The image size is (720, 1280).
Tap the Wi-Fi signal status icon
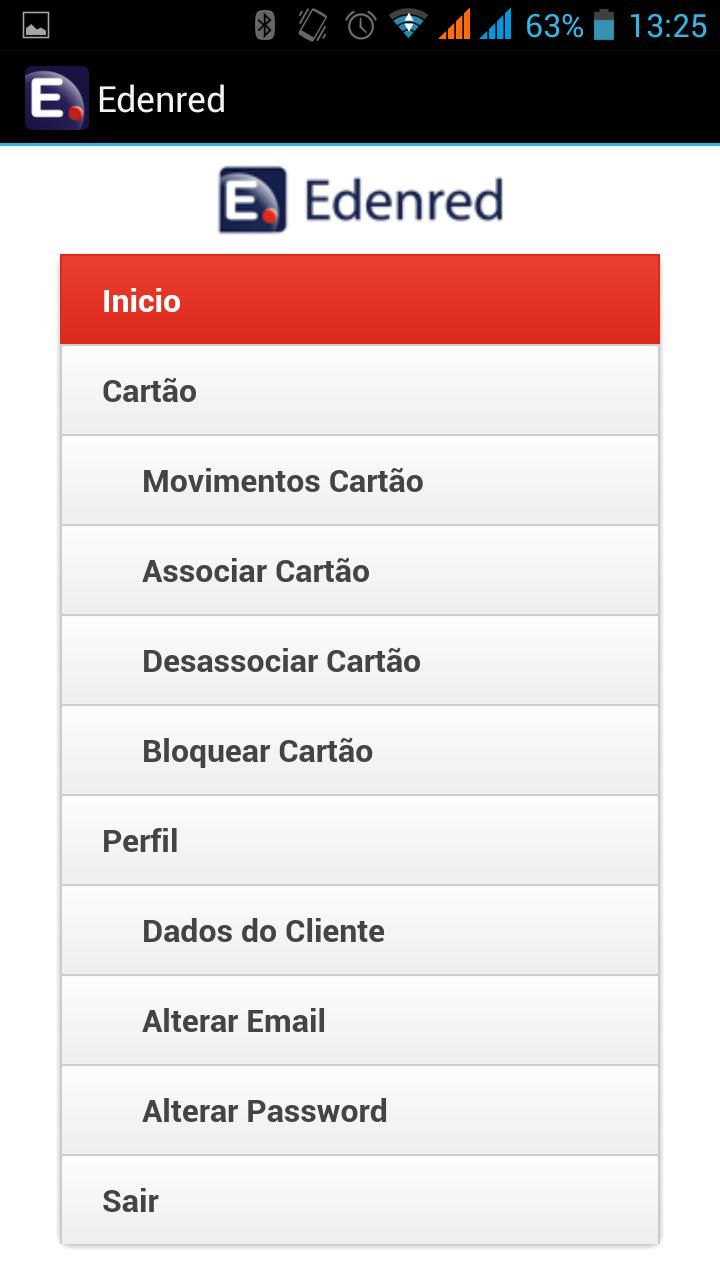coord(409,26)
